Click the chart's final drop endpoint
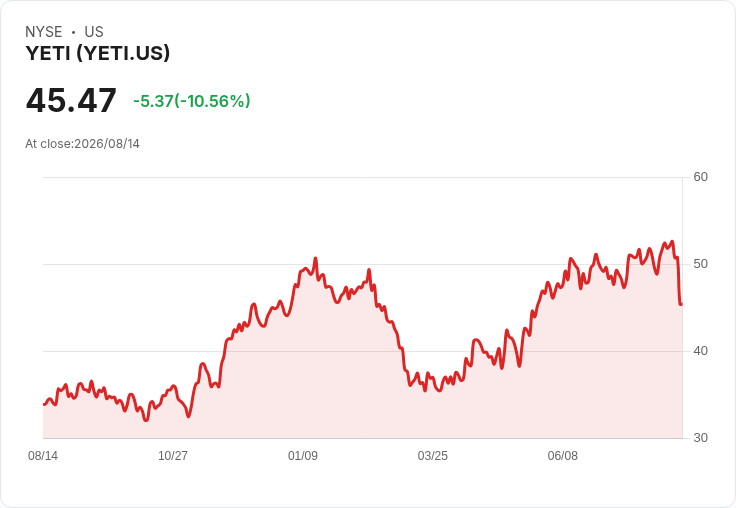 coord(681,305)
